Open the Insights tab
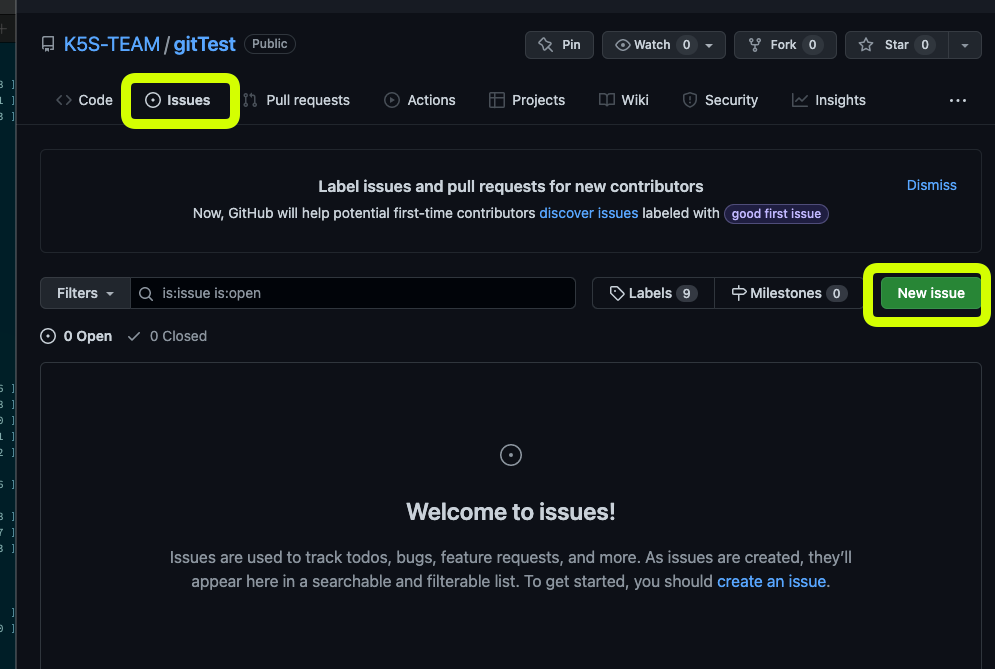Screen dimensions: 995x669 click(x=829, y=100)
